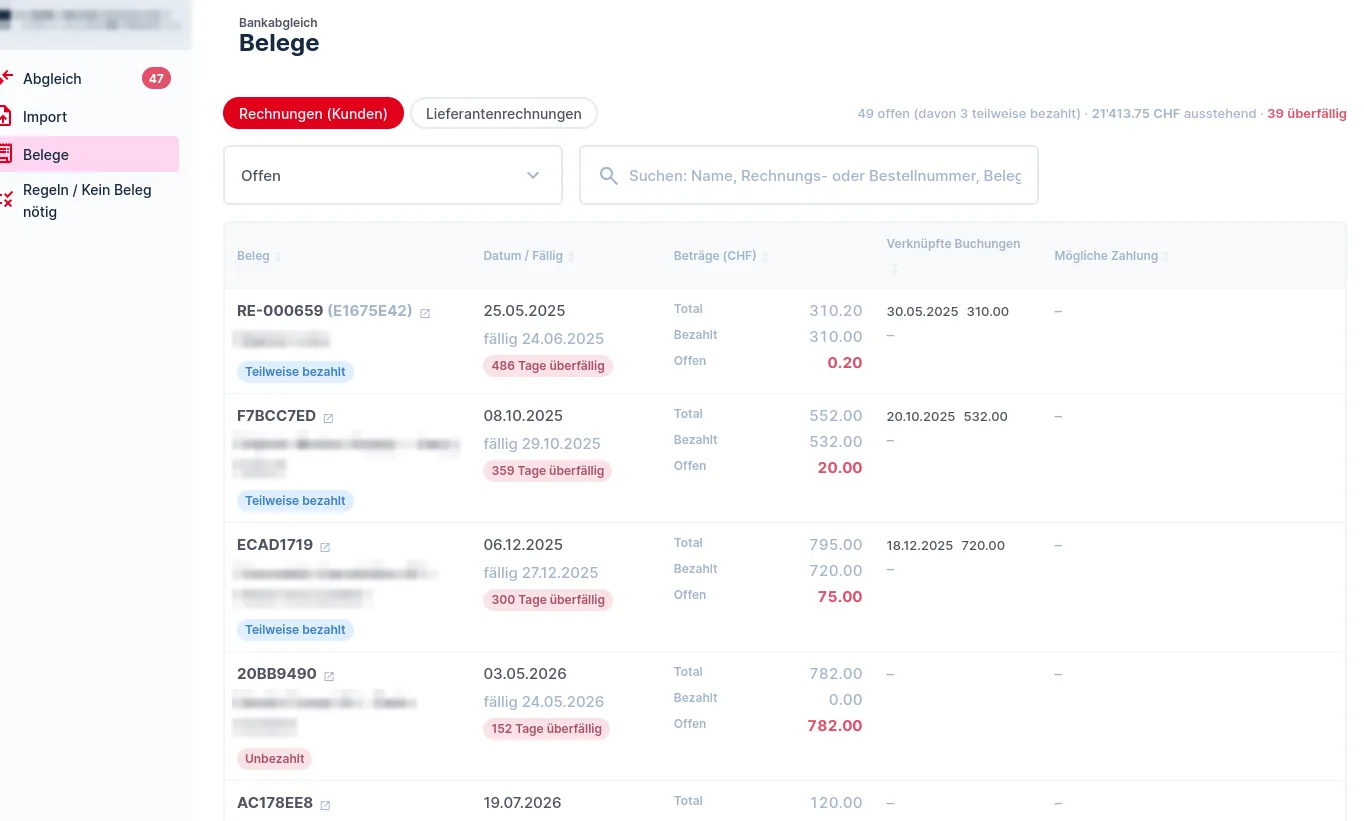The height and width of the screenshot is (821, 1364).
Task: Sort by the Datum / Fällig column
Action: pos(529,256)
